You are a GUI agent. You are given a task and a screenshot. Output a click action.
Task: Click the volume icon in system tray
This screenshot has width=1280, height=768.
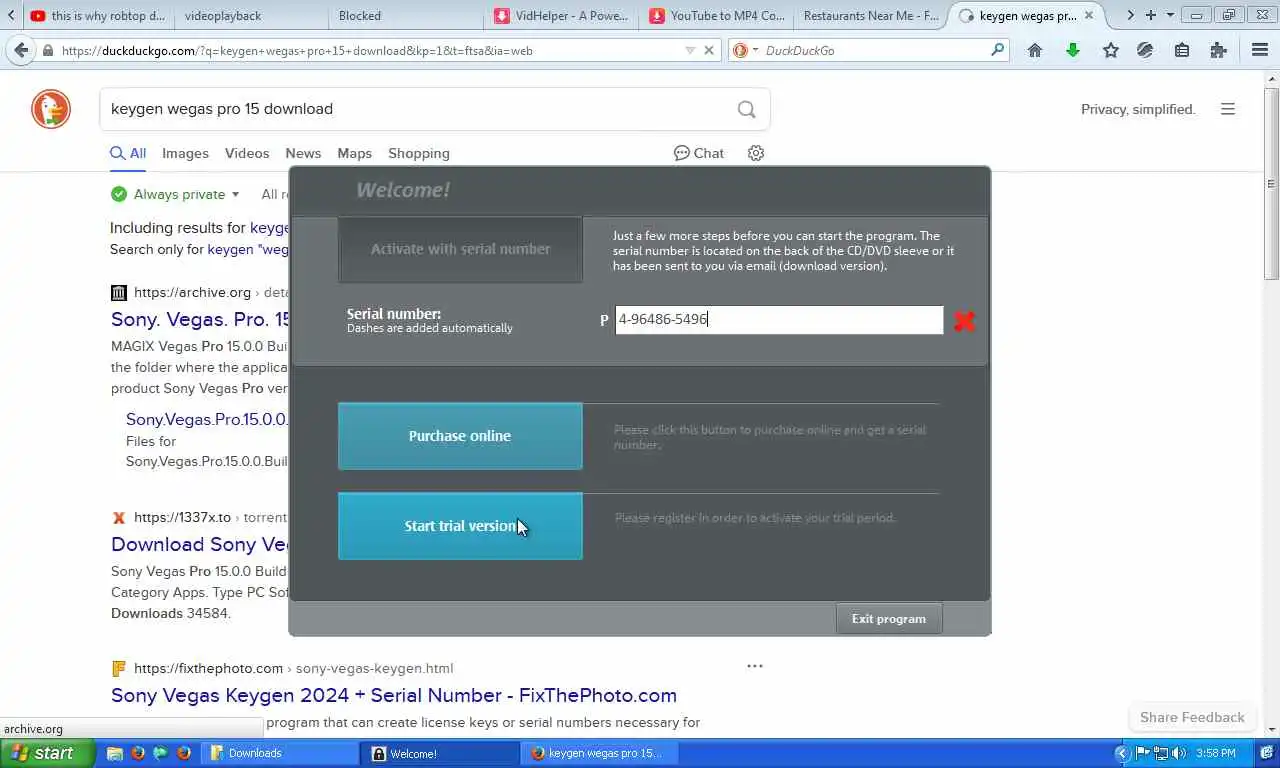coord(1179,753)
